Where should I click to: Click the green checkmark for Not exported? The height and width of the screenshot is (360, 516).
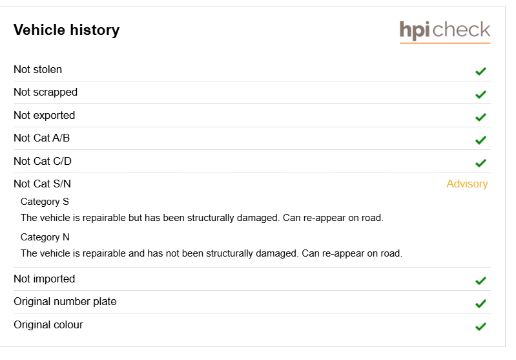(x=481, y=117)
